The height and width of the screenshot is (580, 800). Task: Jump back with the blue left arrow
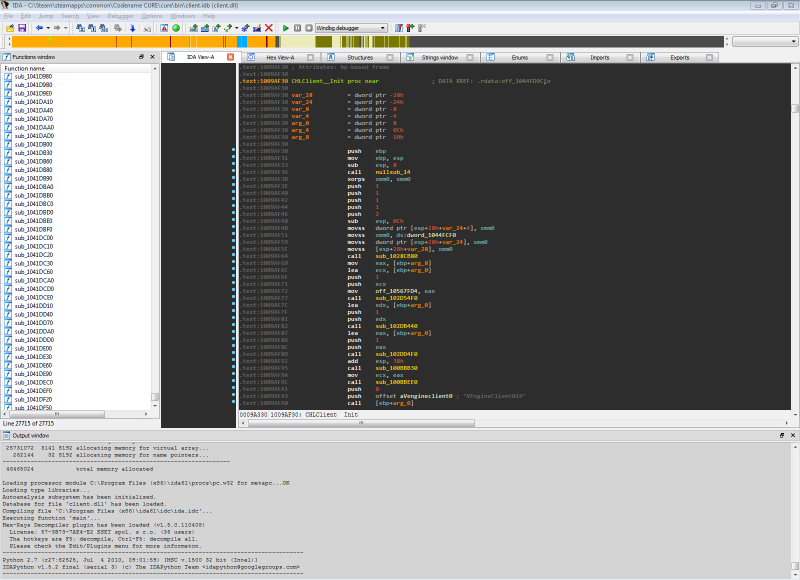[x=39, y=28]
